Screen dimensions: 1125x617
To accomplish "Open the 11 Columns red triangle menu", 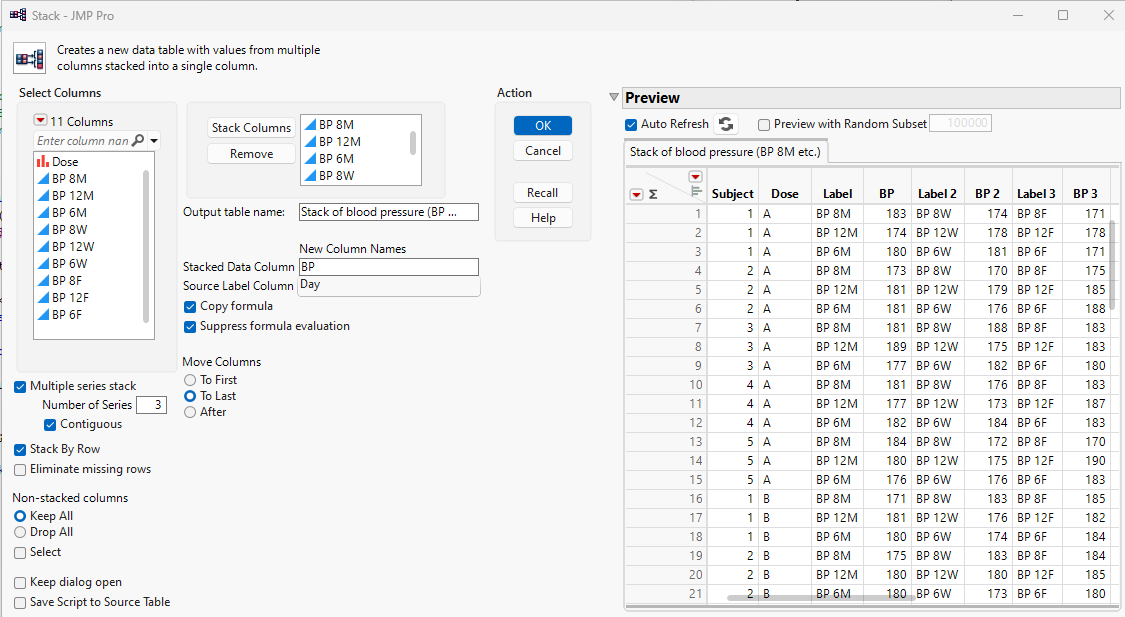I will coord(40,121).
